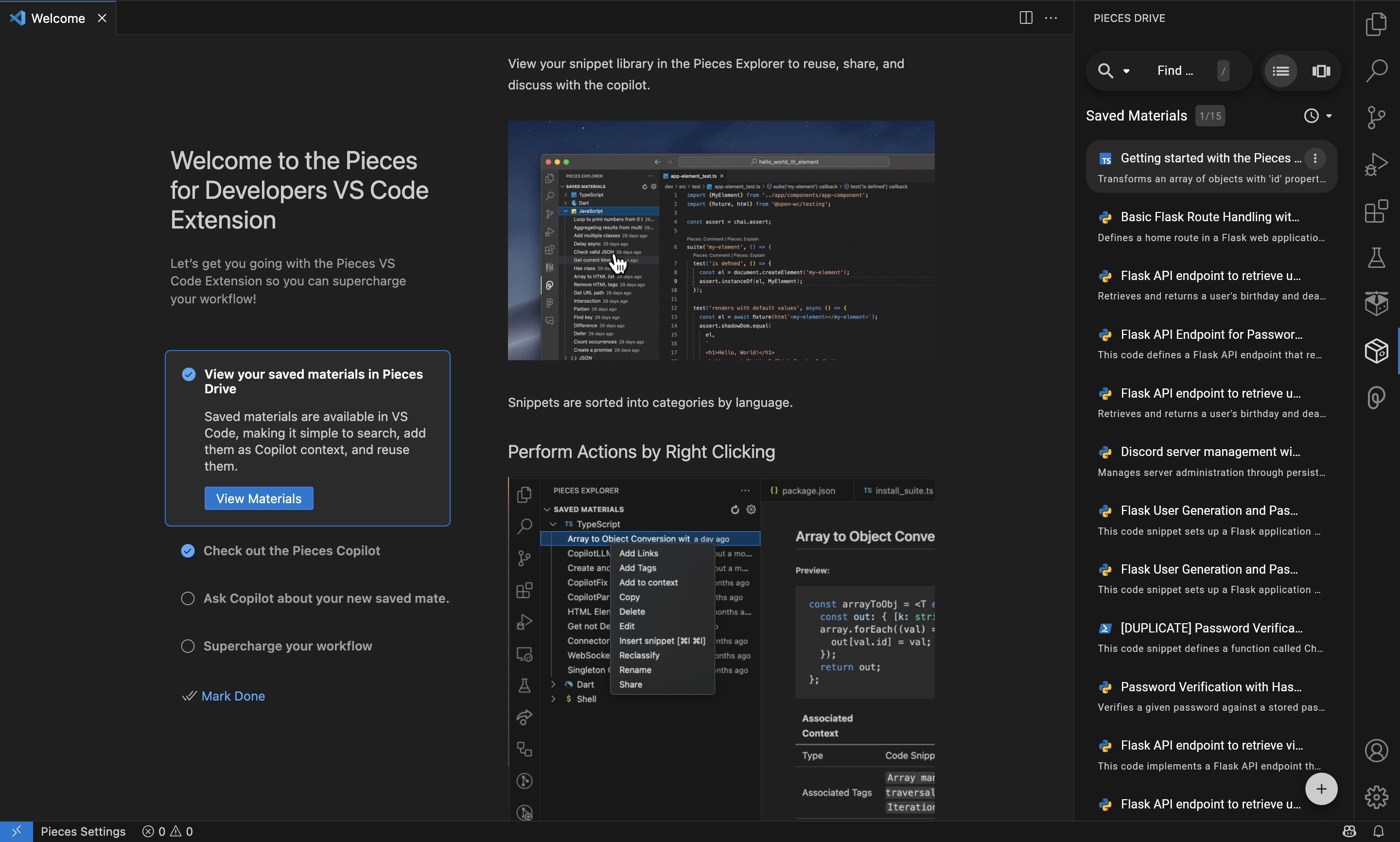The width and height of the screenshot is (1400, 842).
Task: Click the 1/15 saved materials count badge
Action: [1209, 116]
